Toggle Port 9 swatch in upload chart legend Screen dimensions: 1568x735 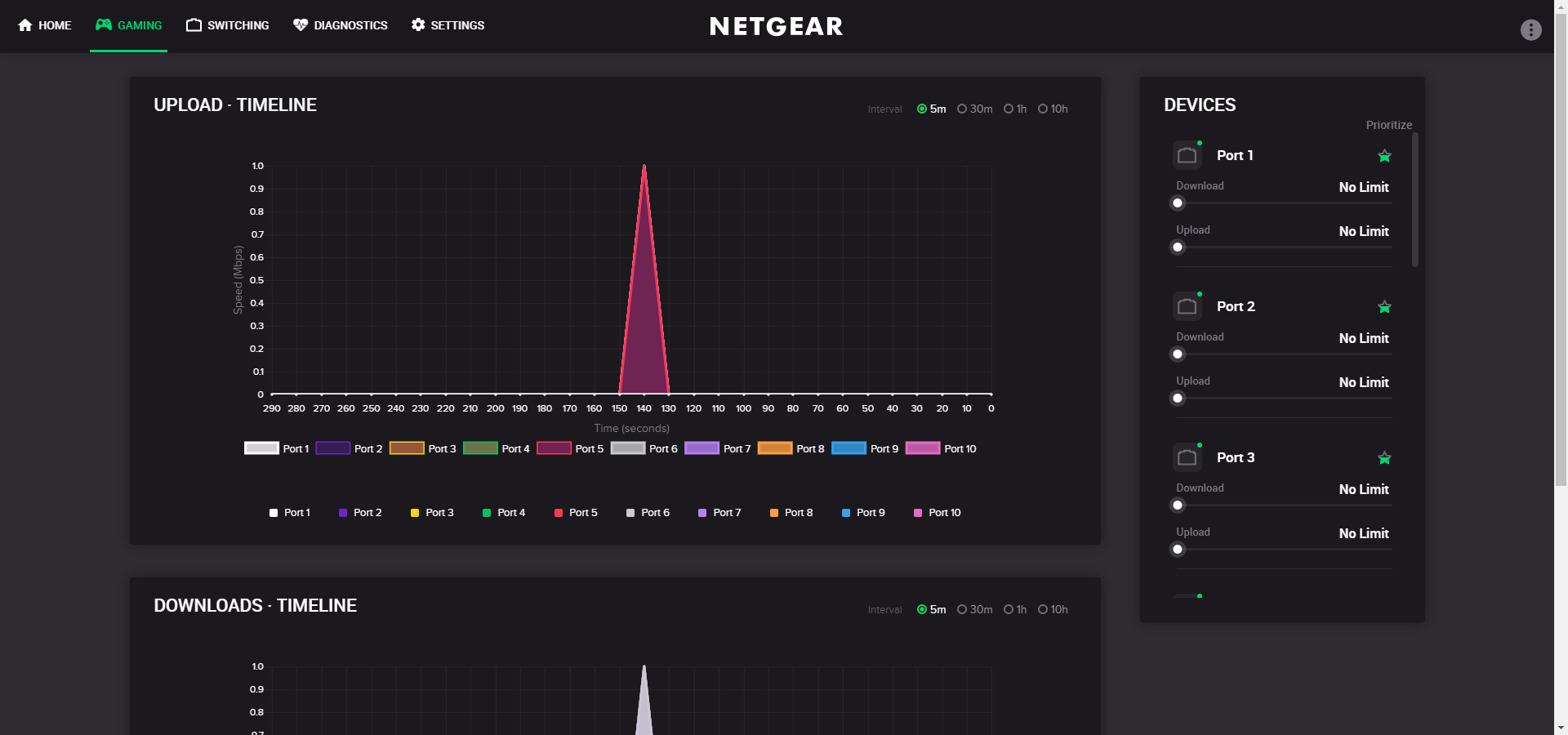pyautogui.click(x=849, y=448)
